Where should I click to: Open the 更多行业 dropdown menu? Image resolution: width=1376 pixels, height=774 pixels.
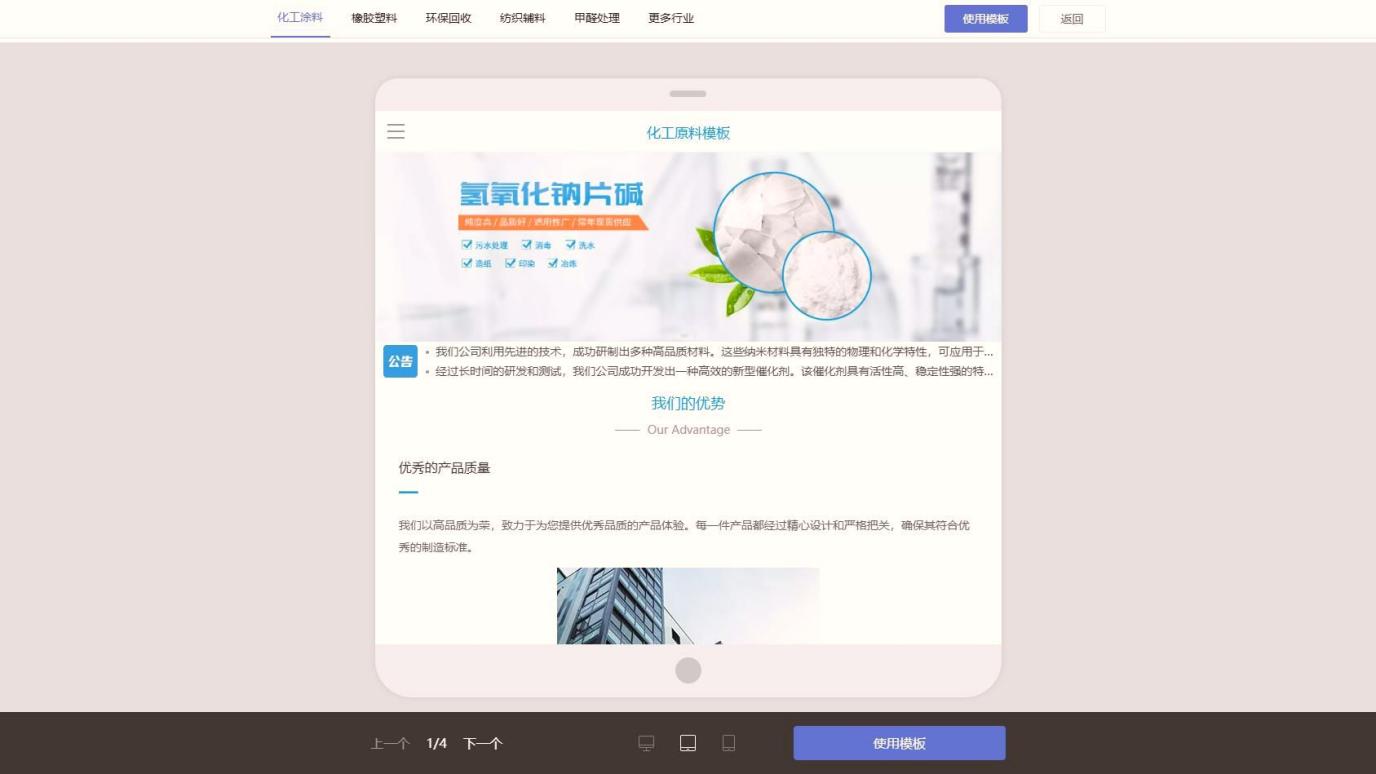coord(669,17)
